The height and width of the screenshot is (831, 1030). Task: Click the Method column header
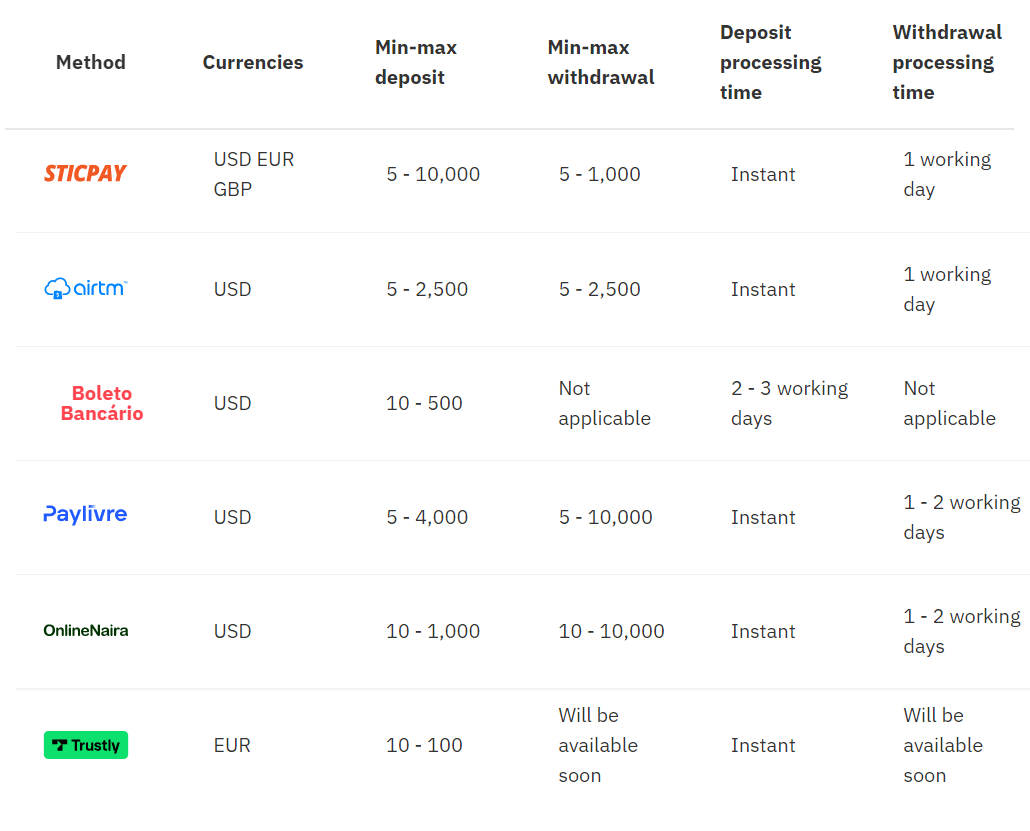pos(90,62)
